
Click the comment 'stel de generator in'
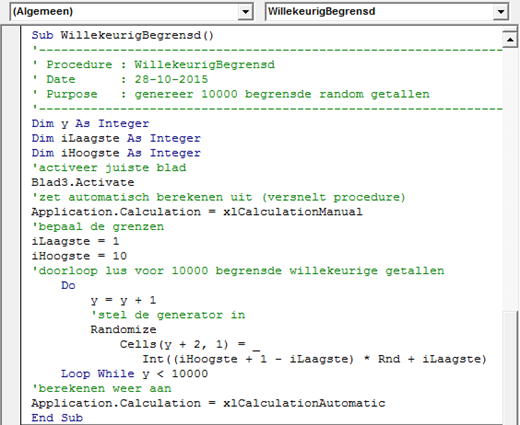tap(168, 315)
